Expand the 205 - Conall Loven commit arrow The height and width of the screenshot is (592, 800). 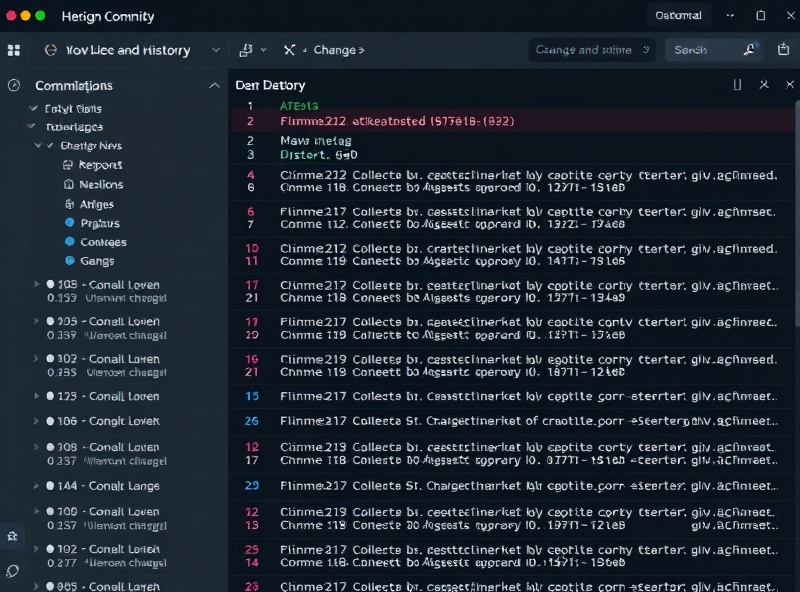36,321
